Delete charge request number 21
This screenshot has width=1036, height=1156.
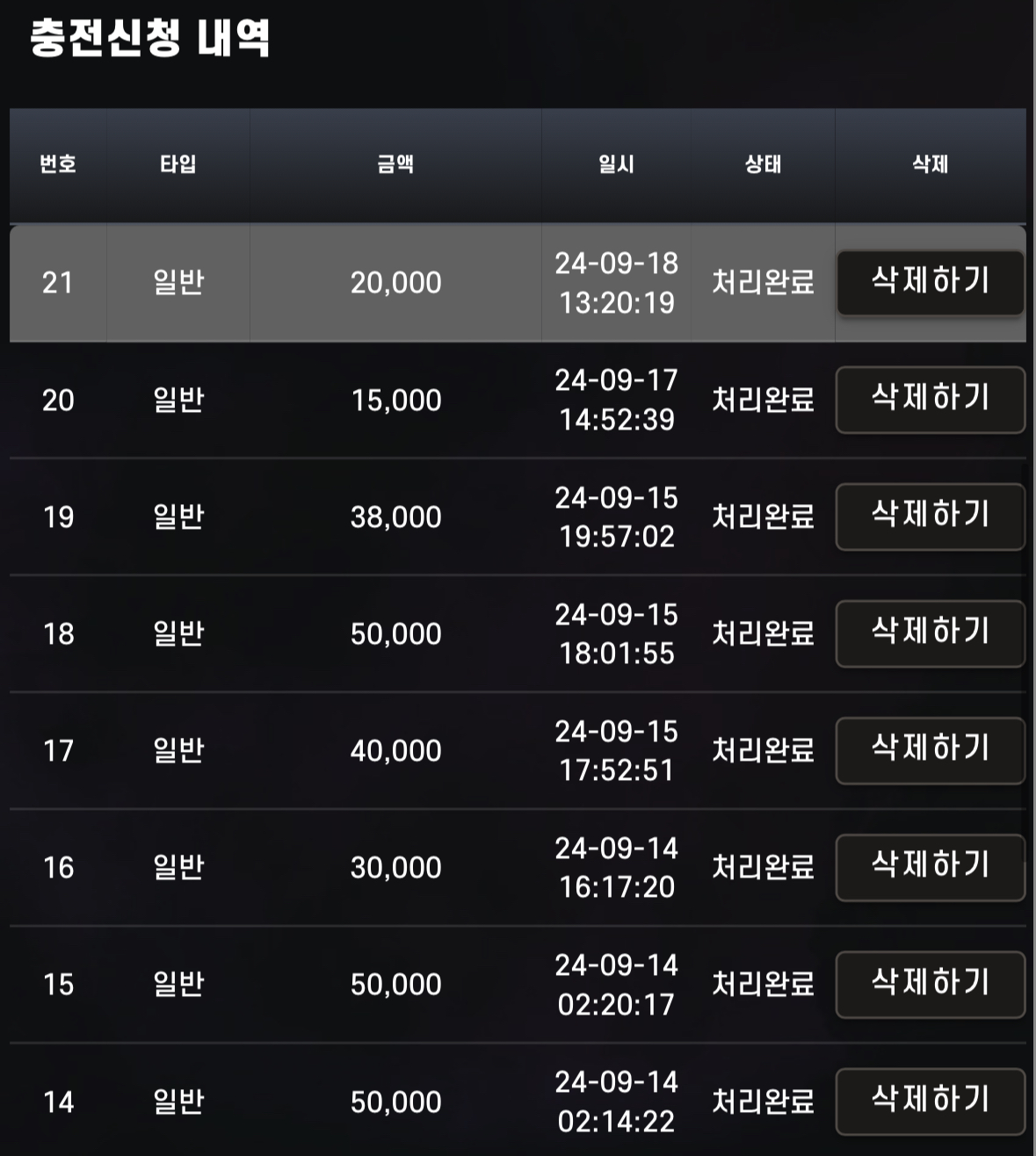[931, 283]
